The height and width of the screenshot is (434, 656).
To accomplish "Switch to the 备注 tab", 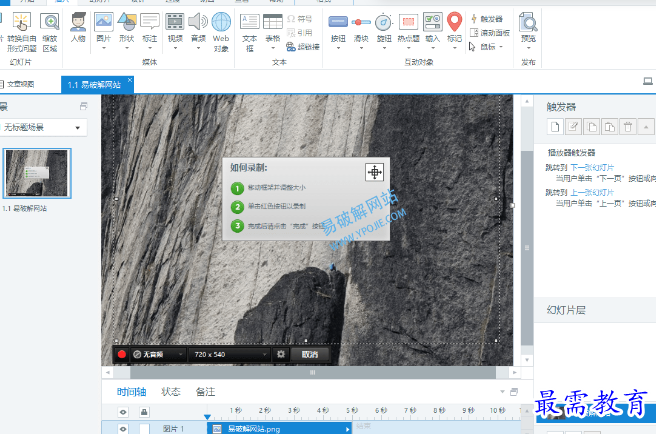I will [205, 392].
